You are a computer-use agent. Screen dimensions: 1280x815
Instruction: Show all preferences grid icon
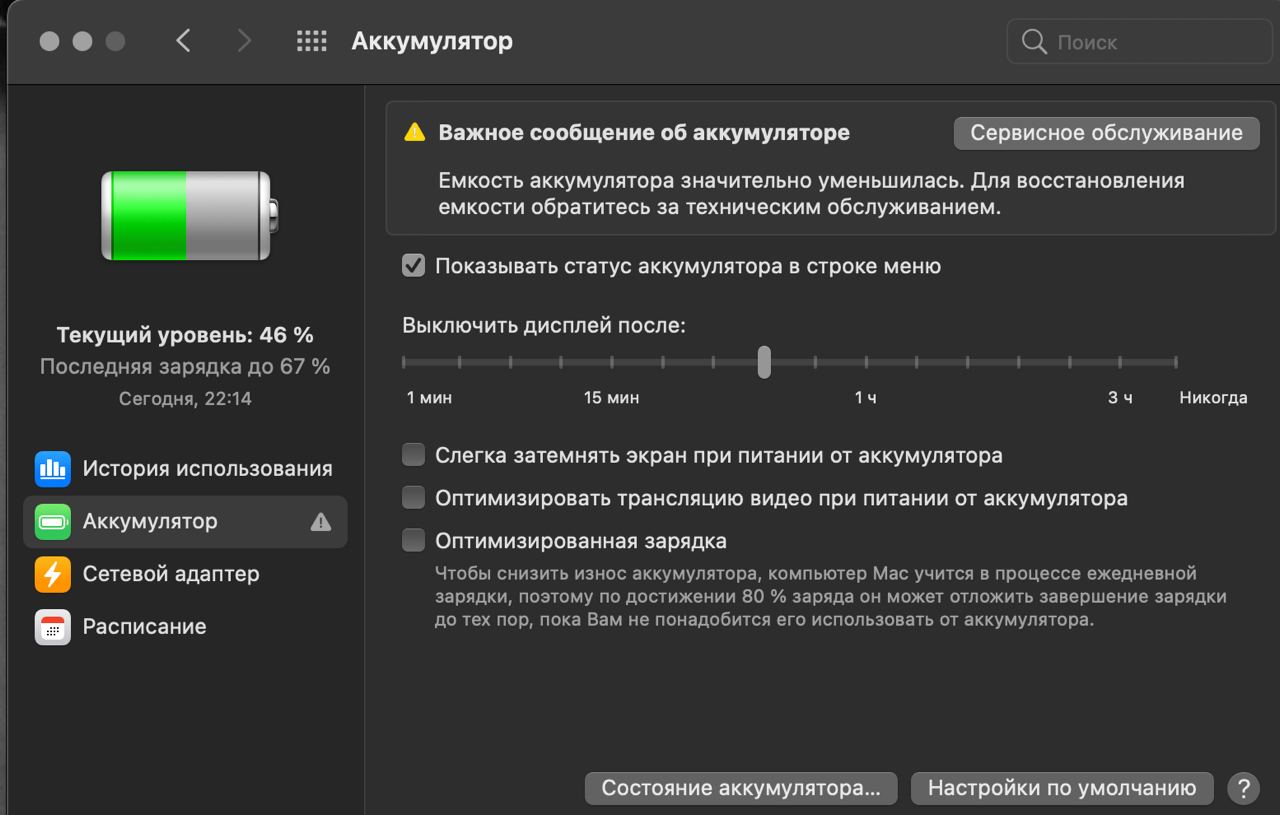(312, 41)
